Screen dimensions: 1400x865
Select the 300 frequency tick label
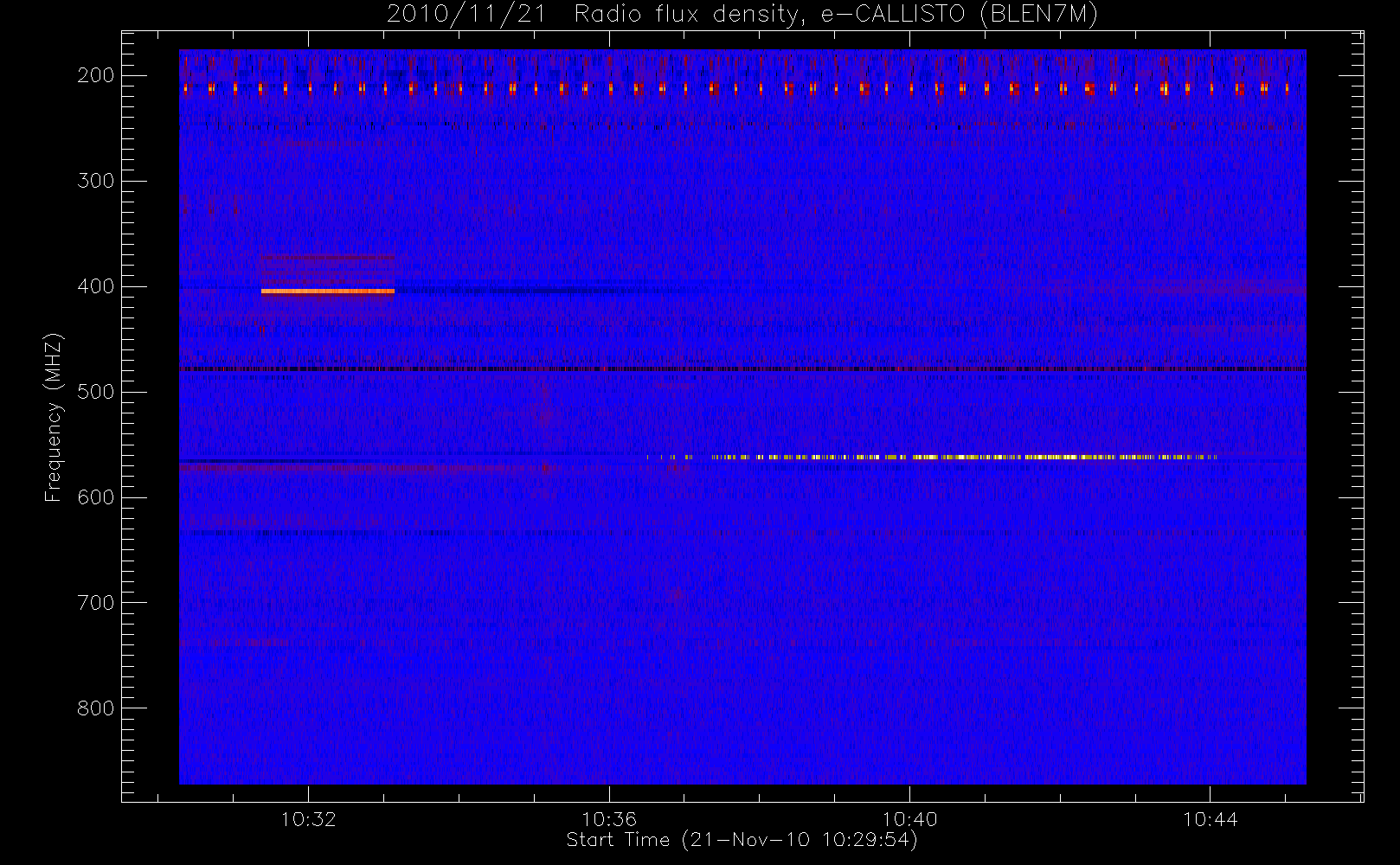[95, 181]
